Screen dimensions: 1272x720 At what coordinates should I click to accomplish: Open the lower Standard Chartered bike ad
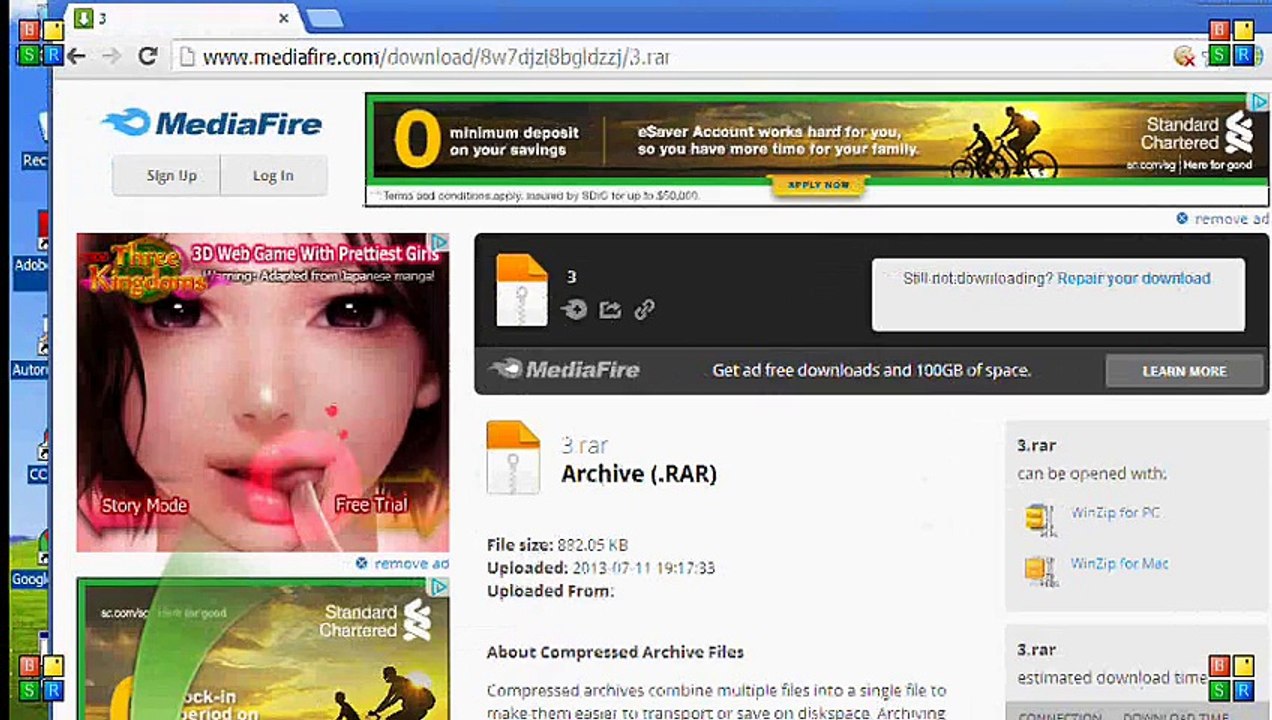(263, 648)
